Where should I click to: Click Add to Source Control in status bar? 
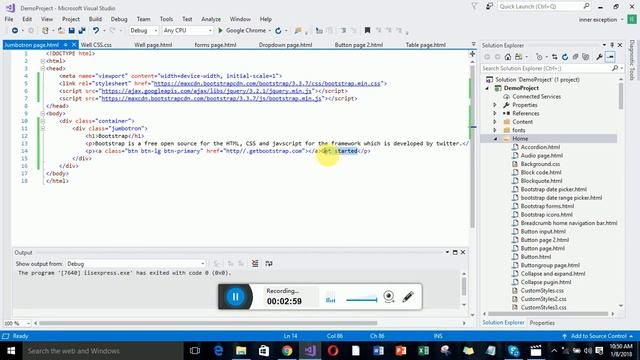click(598, 336)
